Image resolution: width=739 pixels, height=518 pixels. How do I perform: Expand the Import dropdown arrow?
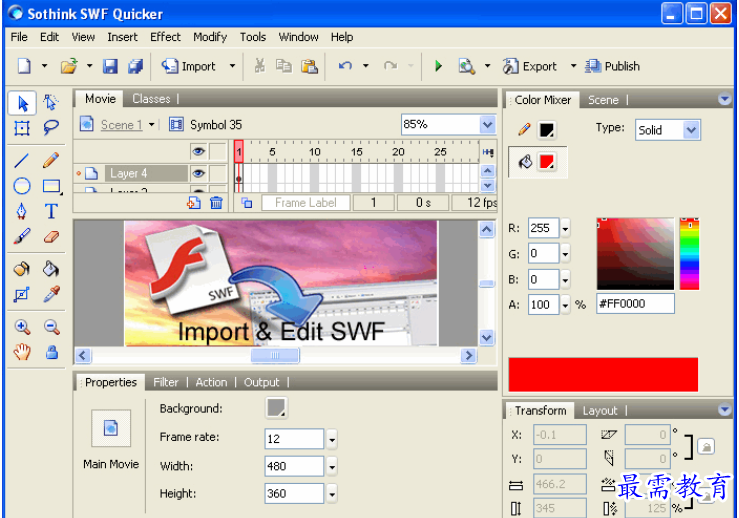[x=232, y=66]
